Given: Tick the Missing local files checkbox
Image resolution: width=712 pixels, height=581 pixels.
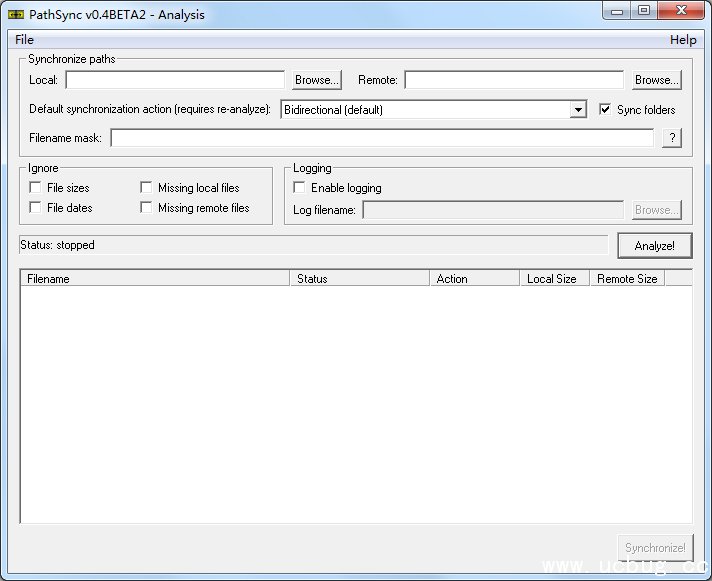Looking at the screenshot, I should click(x=147, y=188).
